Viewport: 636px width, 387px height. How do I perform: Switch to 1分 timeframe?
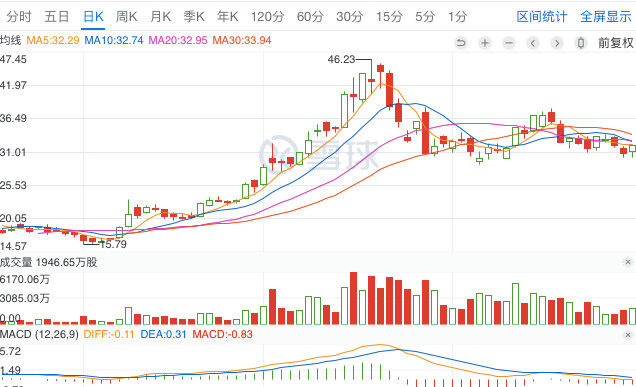457,17
